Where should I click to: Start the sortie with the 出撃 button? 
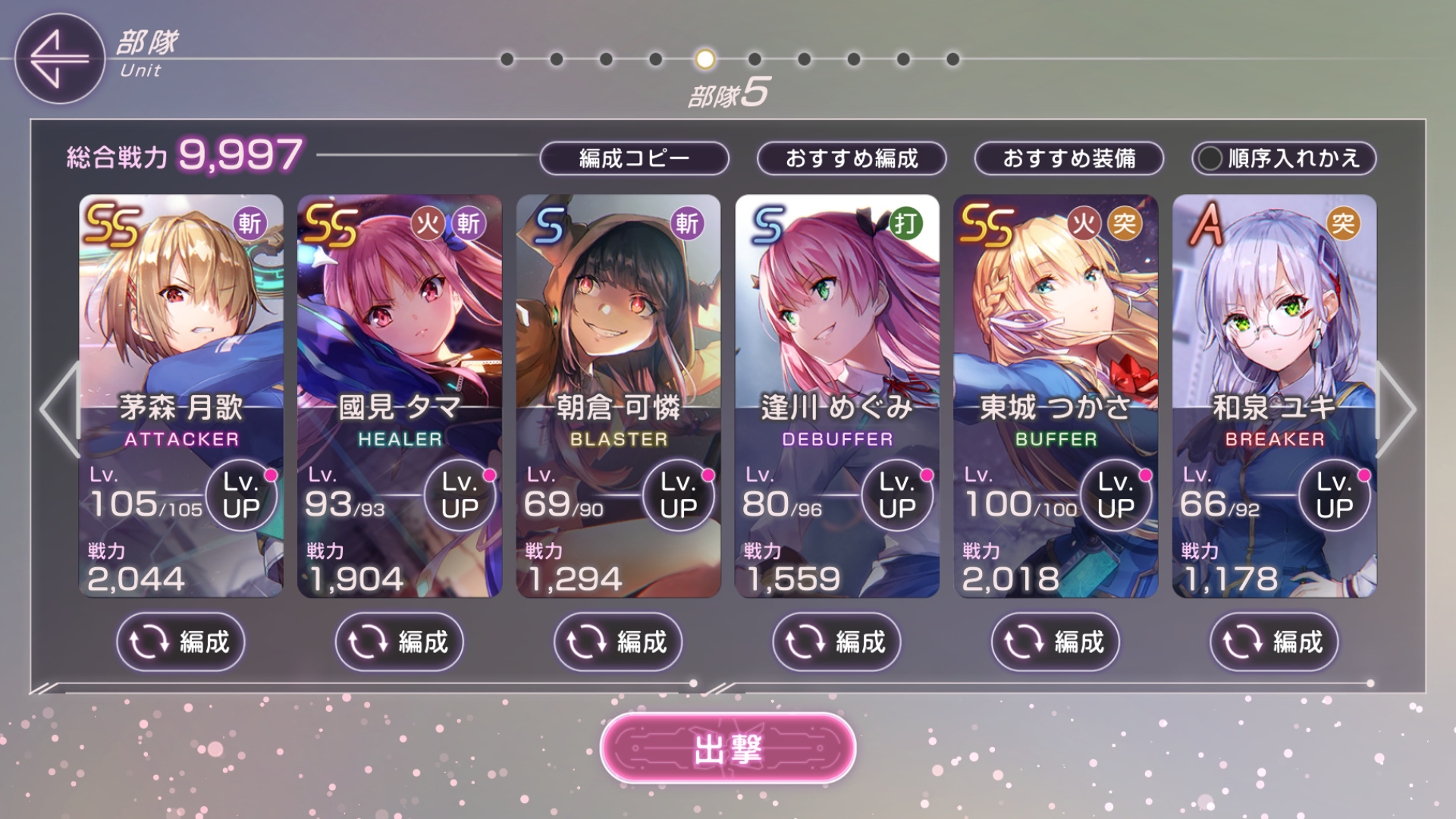(x=728, y=748)
